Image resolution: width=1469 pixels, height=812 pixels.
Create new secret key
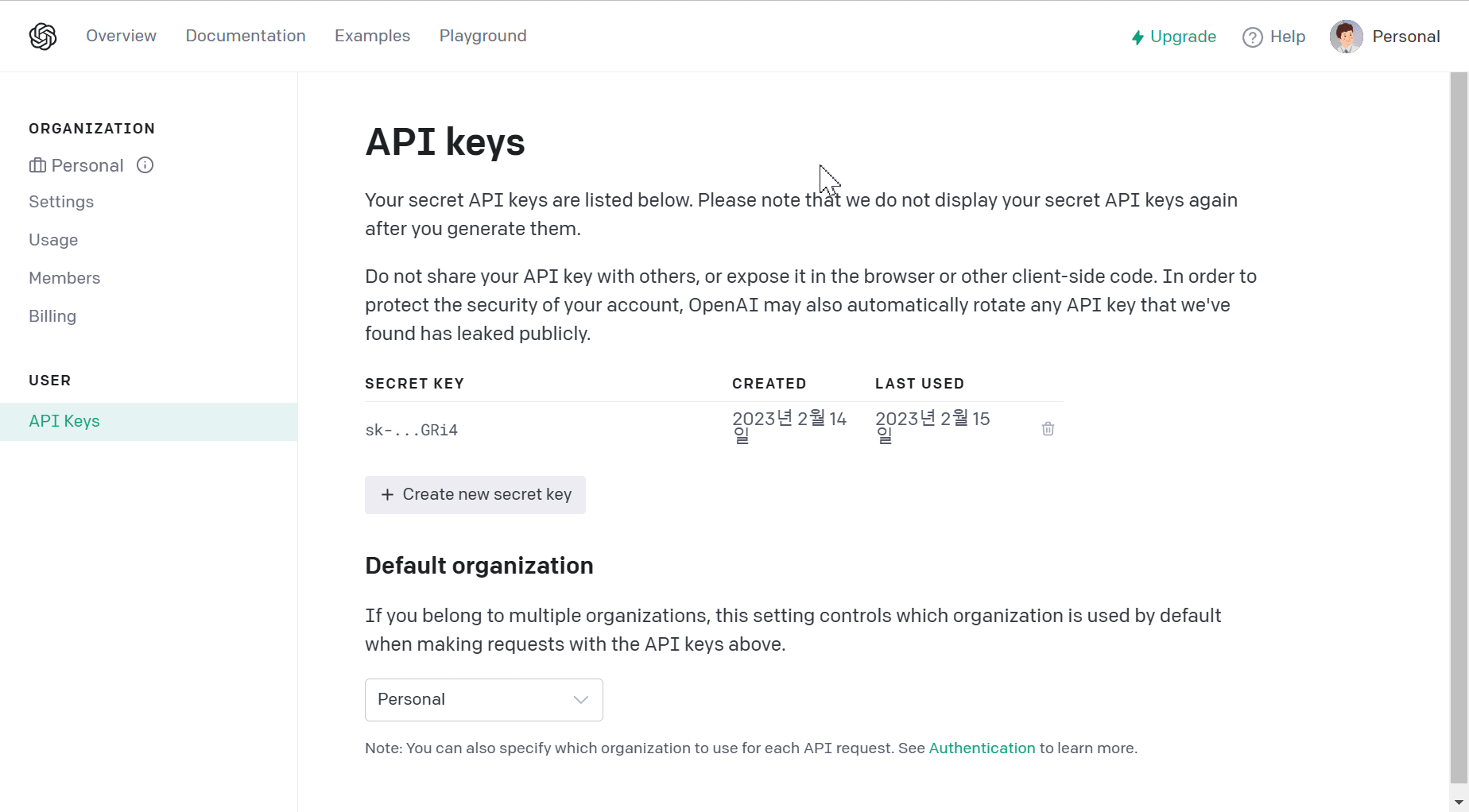(x=475, y=494)
